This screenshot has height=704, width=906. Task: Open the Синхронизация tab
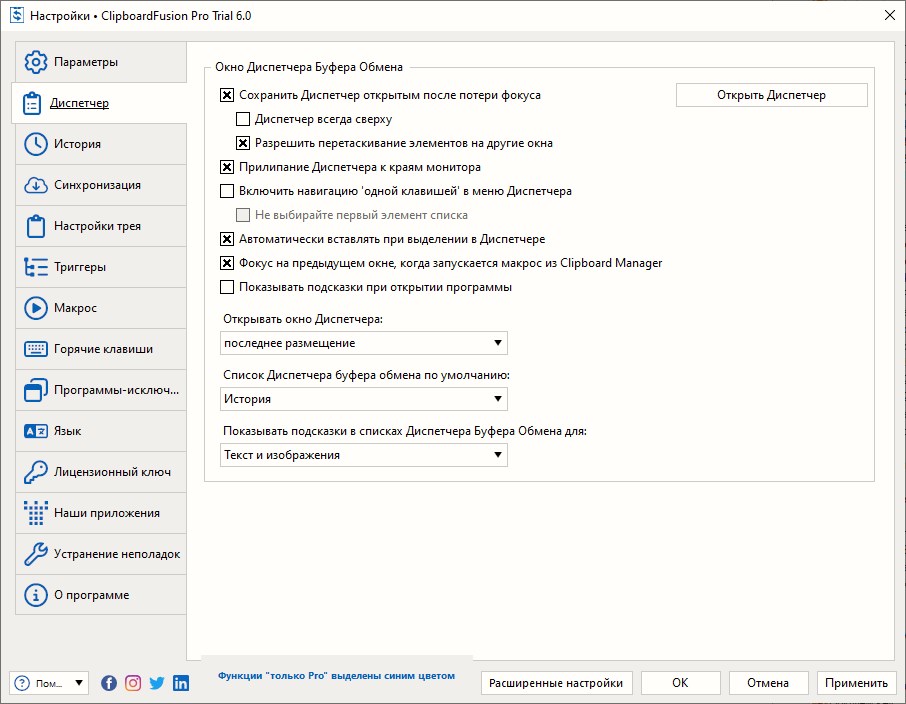coord(101,185)
